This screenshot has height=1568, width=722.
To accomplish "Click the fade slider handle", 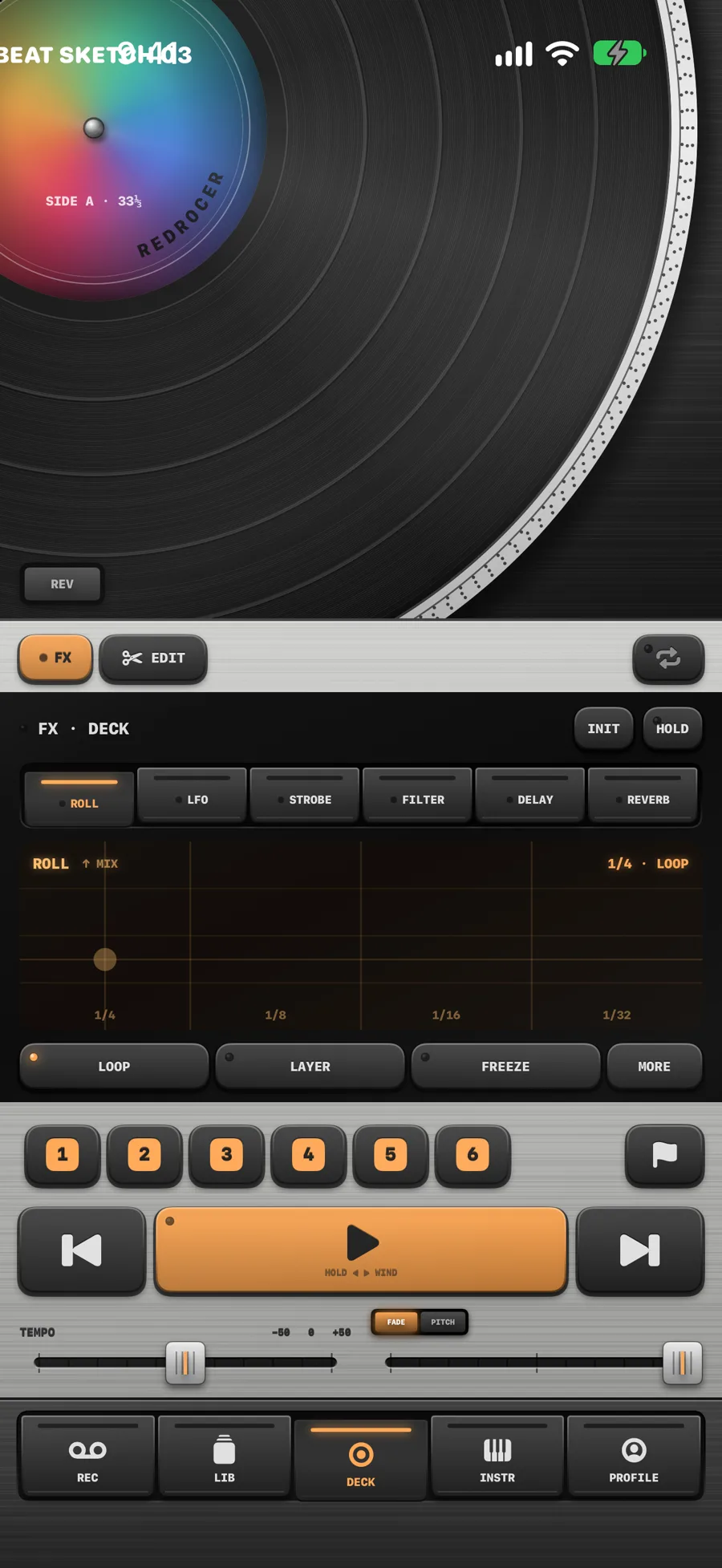I will pos(683,1363).
